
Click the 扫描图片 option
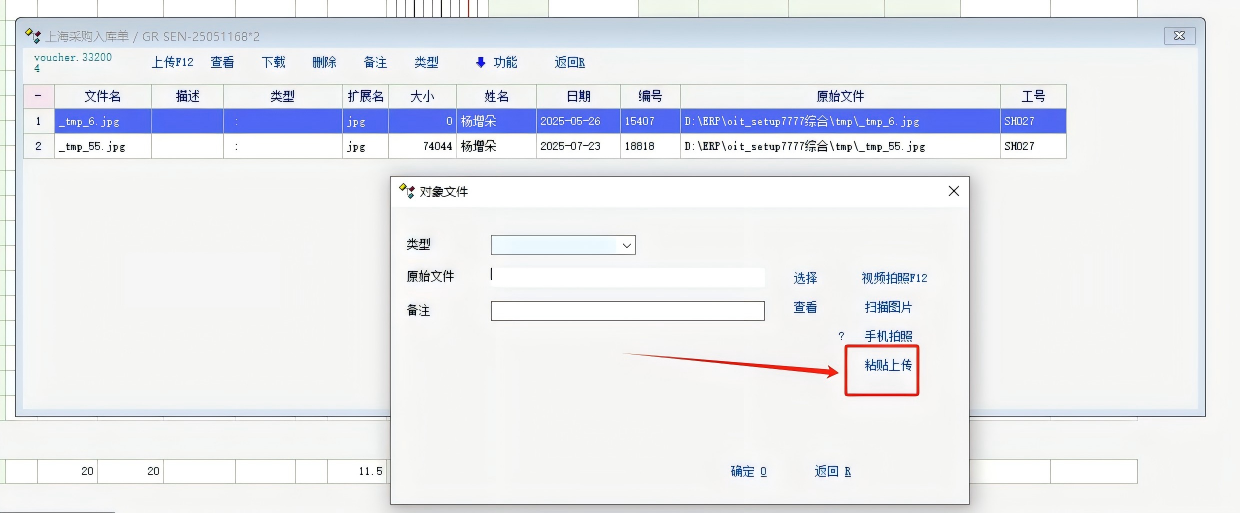[x=888, y=307]
